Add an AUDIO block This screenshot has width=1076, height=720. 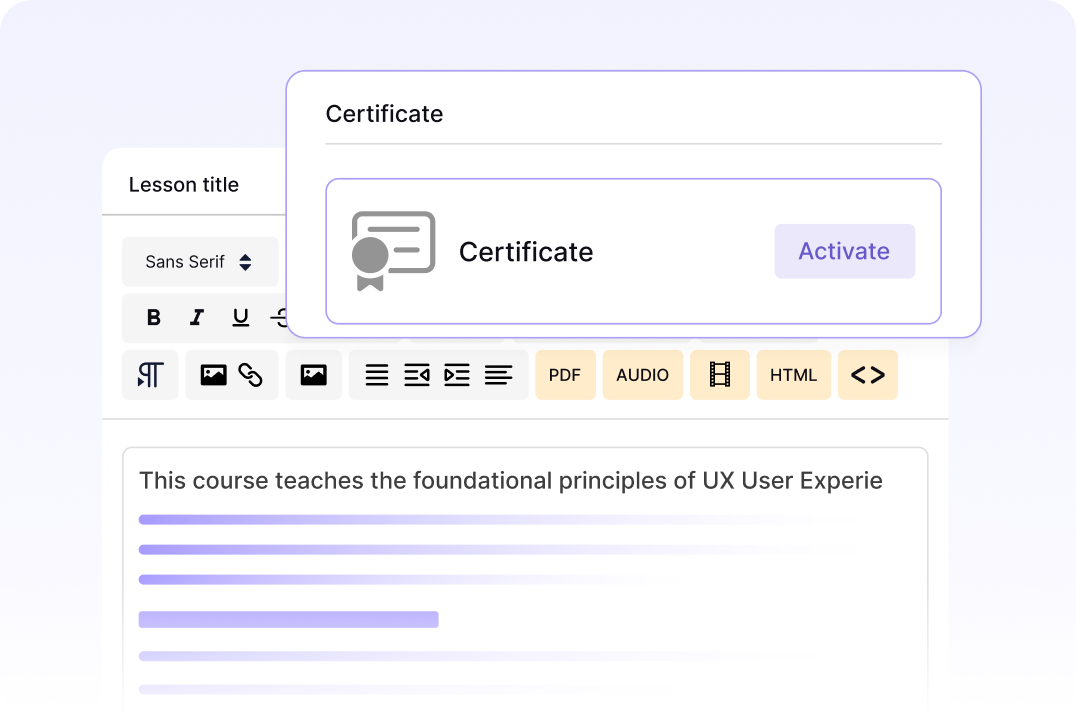point(643,375)
